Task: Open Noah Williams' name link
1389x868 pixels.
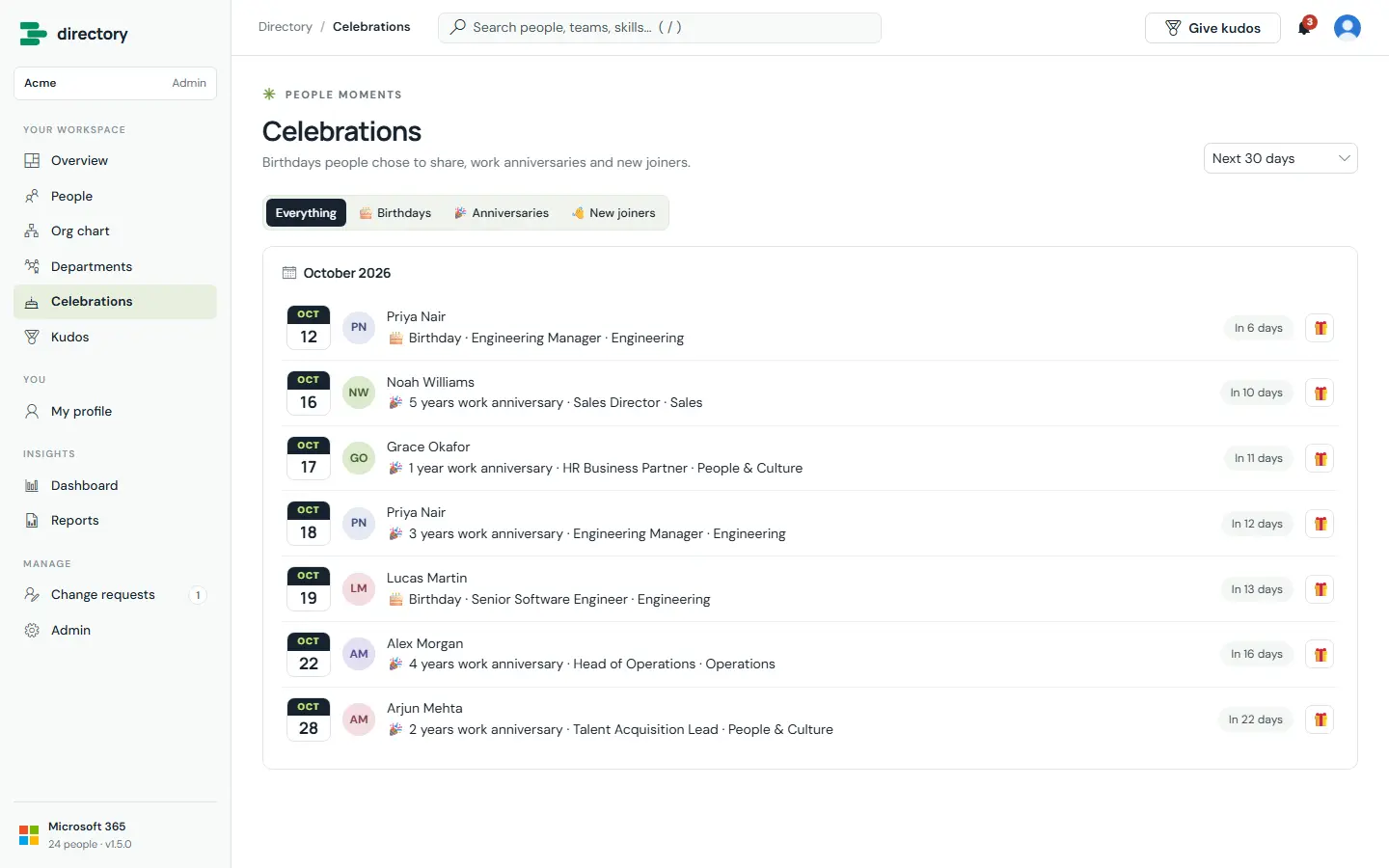Action: (430, 382)
